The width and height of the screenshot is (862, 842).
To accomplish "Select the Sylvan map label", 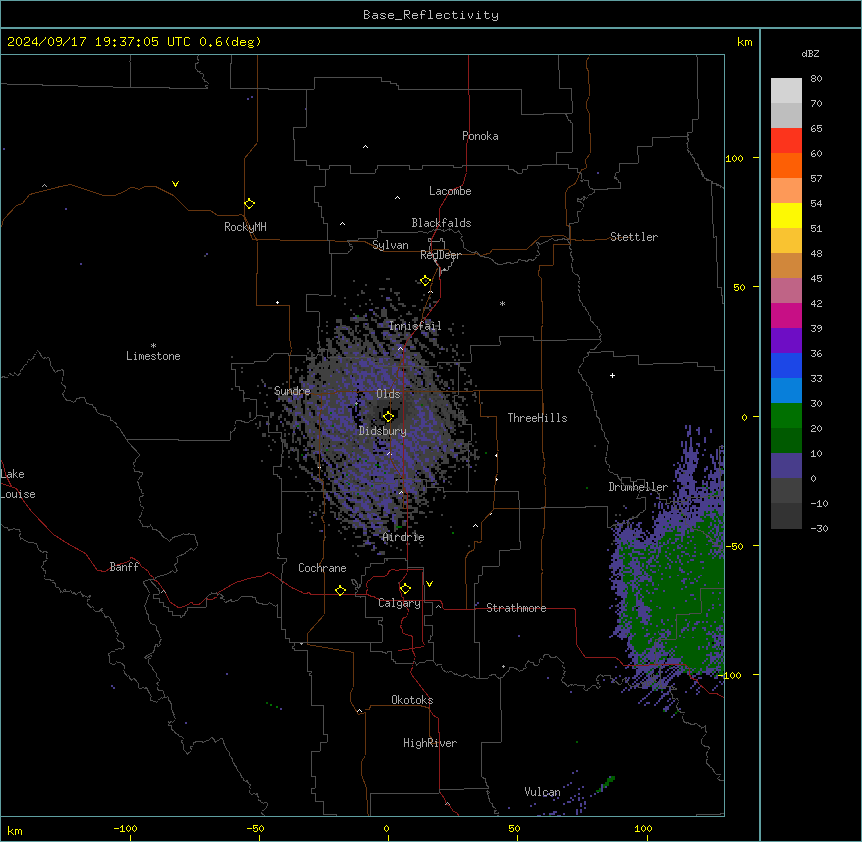I will tap(390, 245).
